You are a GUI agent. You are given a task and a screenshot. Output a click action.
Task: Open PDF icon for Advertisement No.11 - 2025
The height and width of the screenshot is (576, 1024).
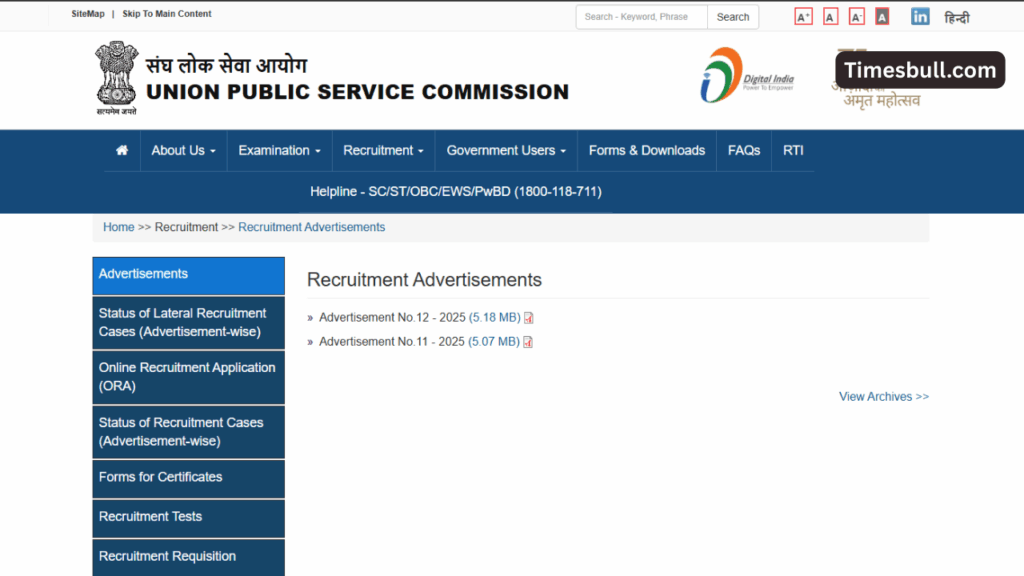pyautogui.click(x=528, y=342)
